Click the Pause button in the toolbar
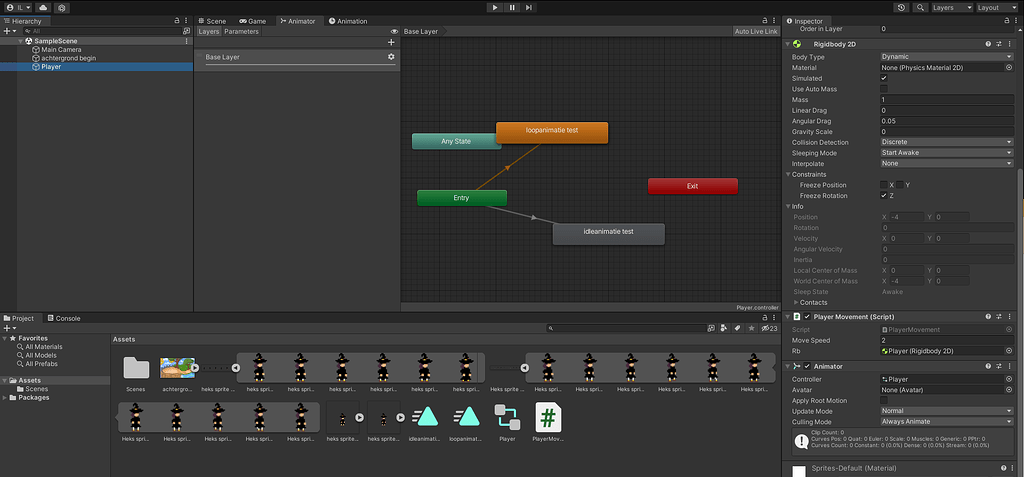 [512, 7]
